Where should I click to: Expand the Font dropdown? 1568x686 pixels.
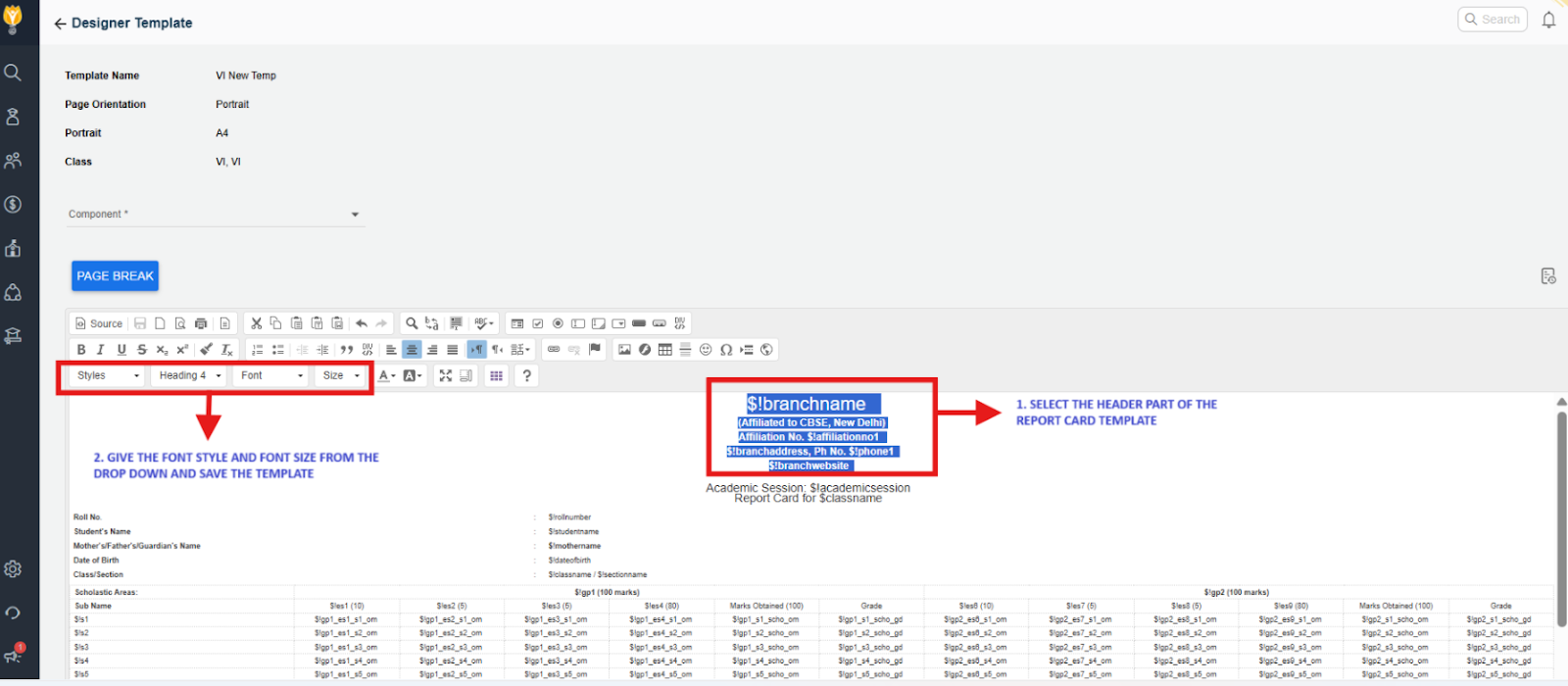[x=271, y=375]
